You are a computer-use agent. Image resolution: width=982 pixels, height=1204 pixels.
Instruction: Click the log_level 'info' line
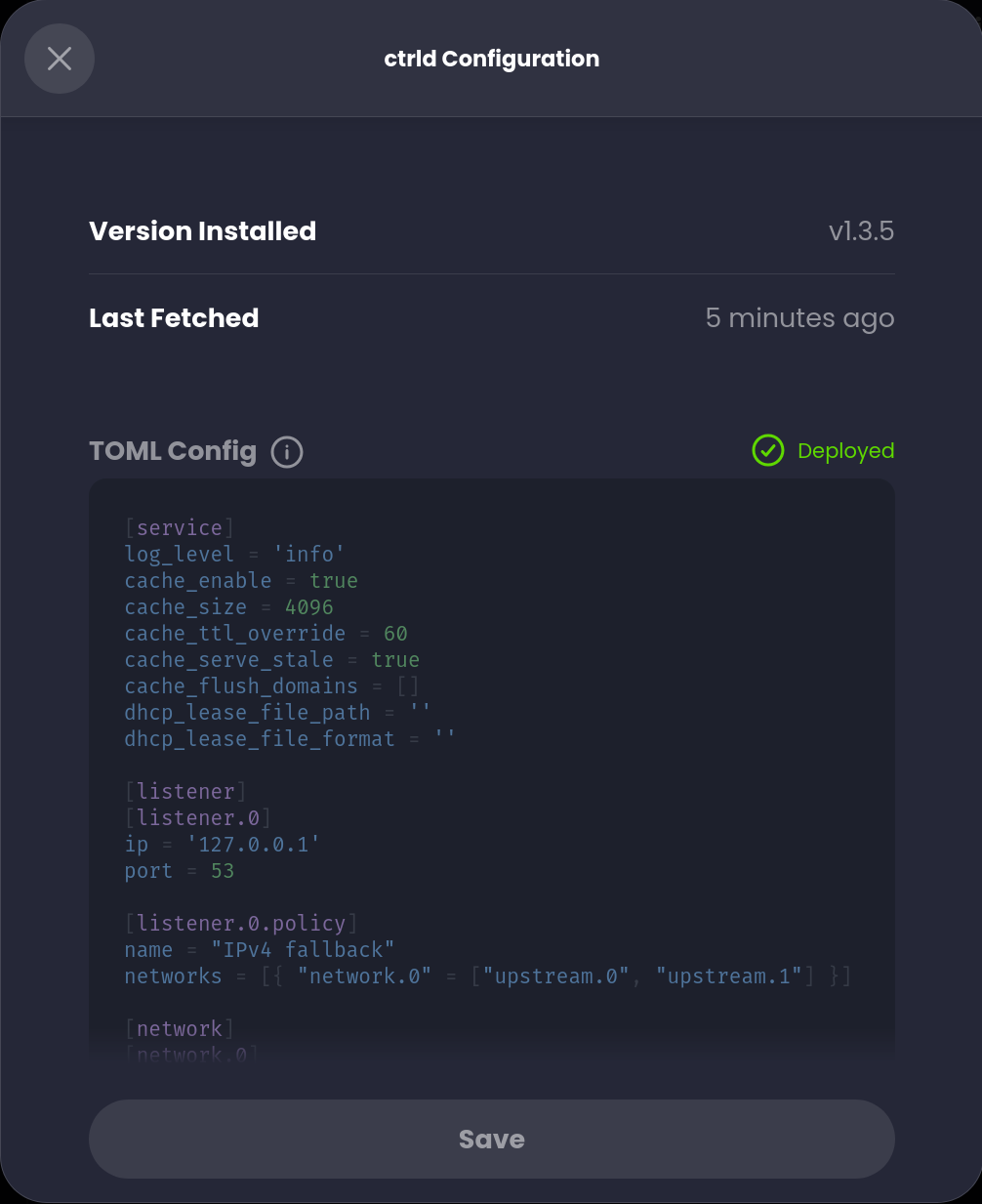234,555
